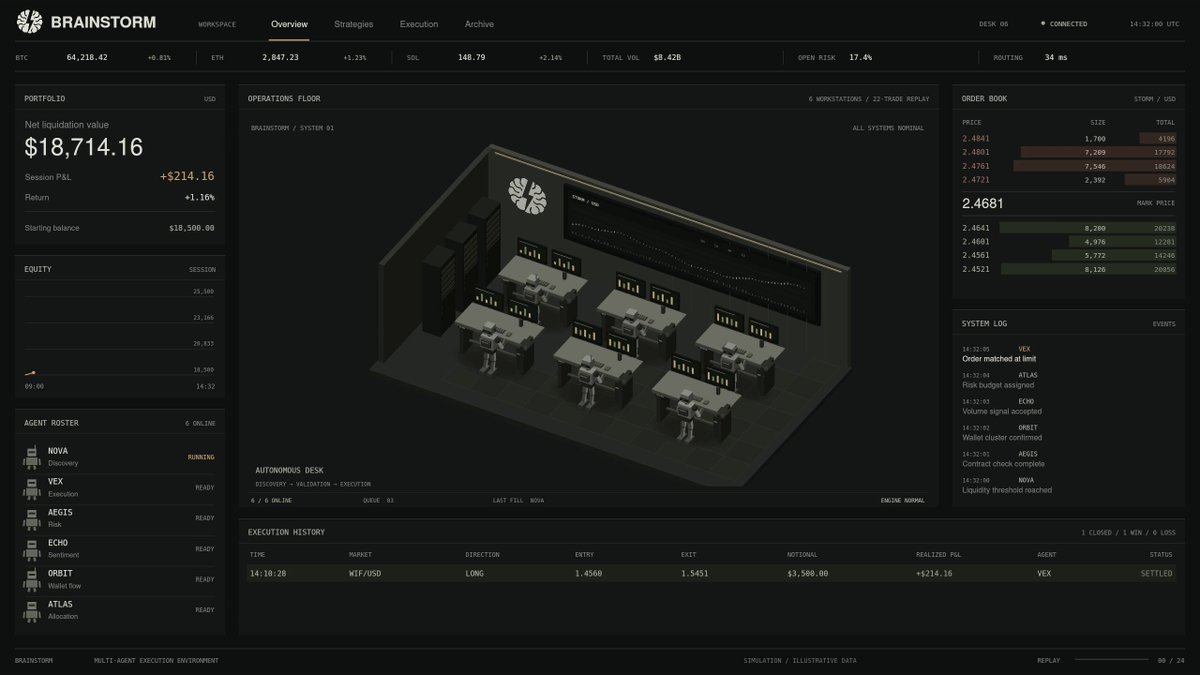
Task: Select the 2.4521 bid row in Order Book
Action: [x=1068, y=269]
